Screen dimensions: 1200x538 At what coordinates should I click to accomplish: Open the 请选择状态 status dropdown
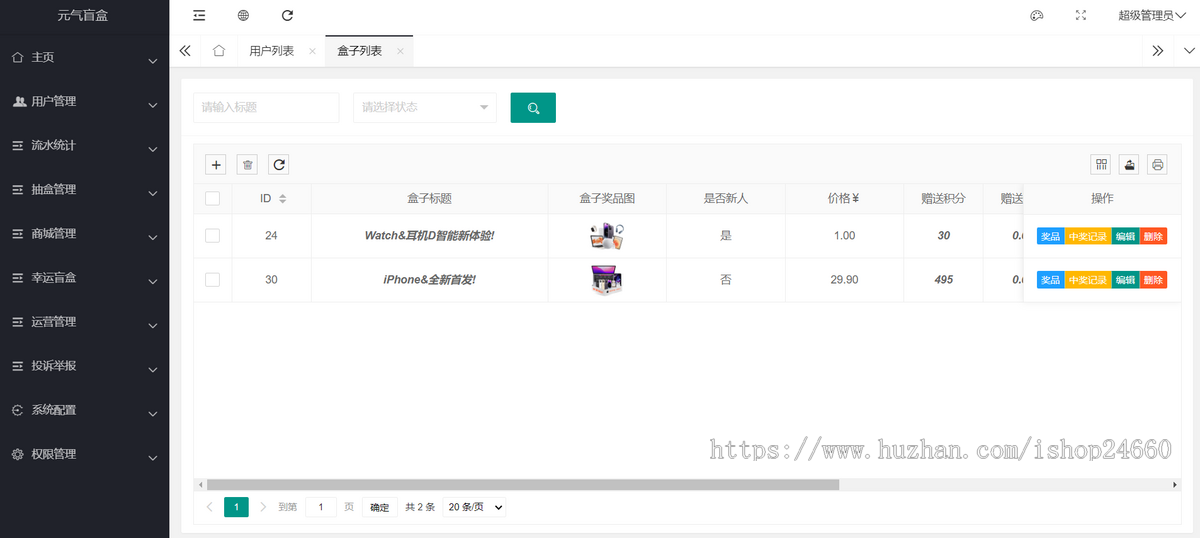pos(425,107)
